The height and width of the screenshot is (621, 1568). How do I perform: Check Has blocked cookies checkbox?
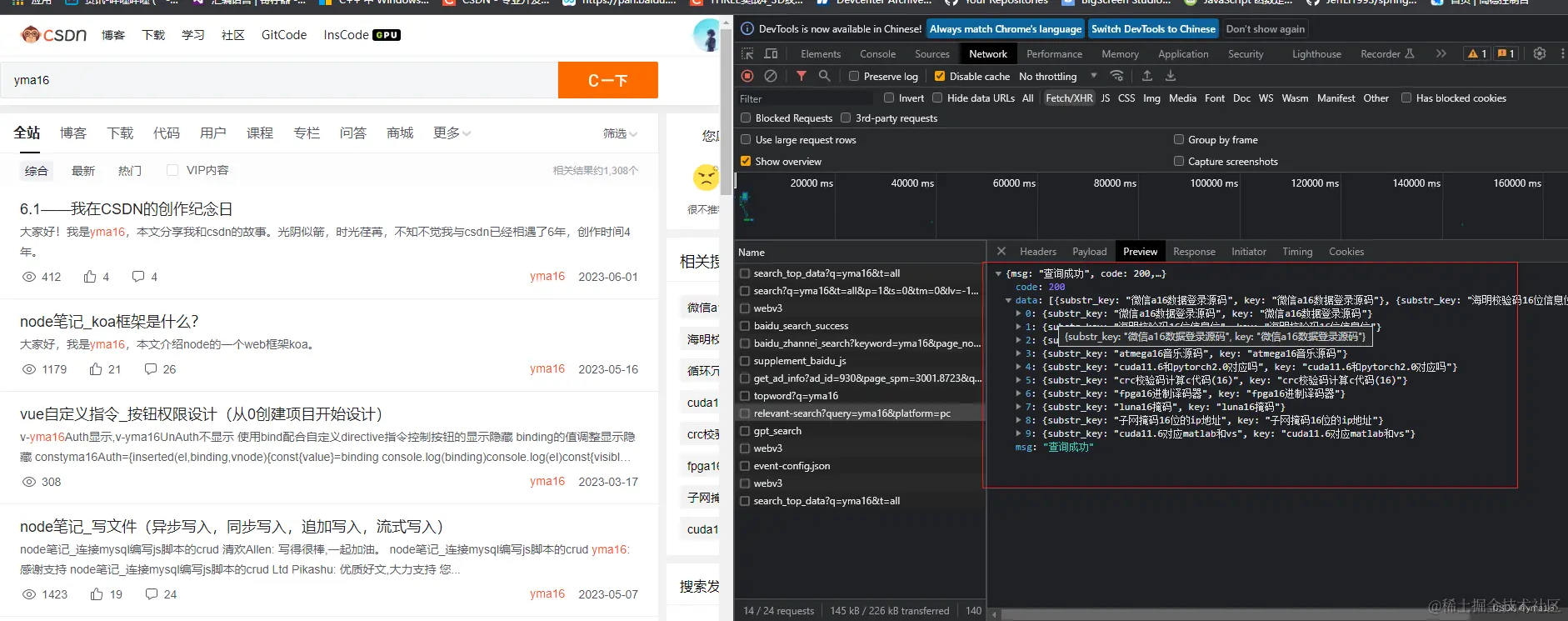[x=1406, y=98]
